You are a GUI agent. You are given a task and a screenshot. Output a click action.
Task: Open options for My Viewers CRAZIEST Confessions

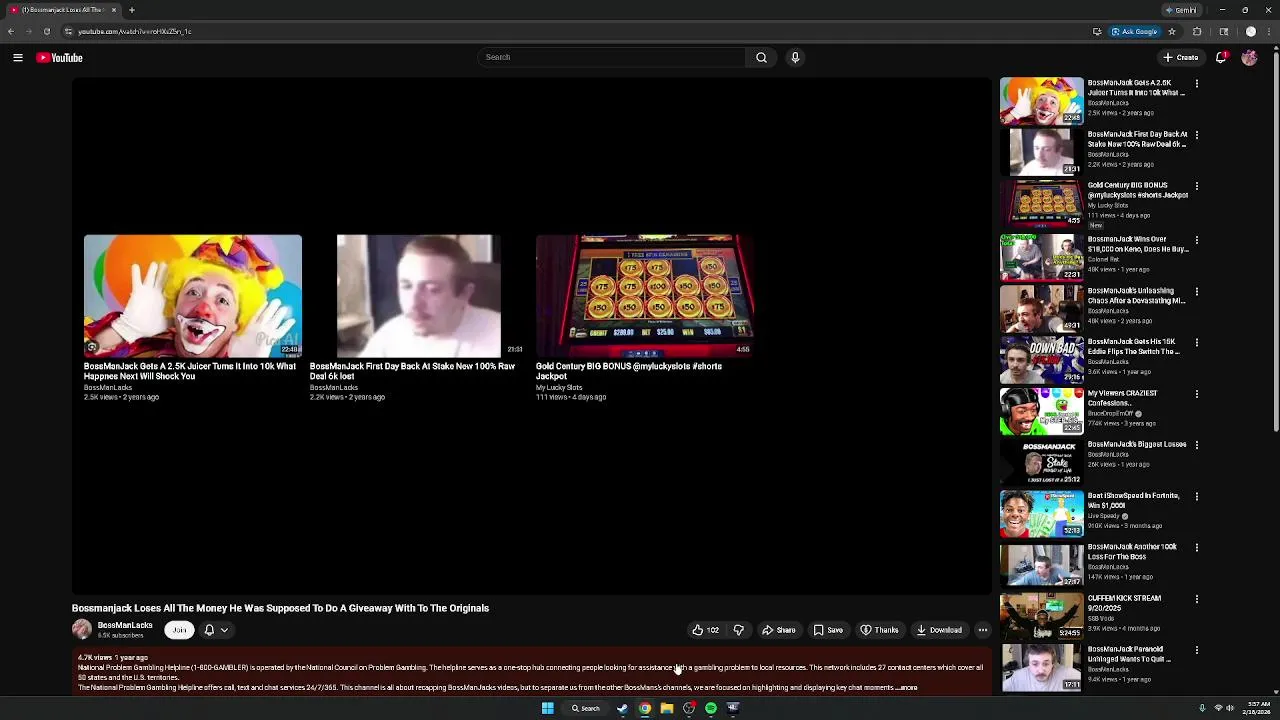1196,394
